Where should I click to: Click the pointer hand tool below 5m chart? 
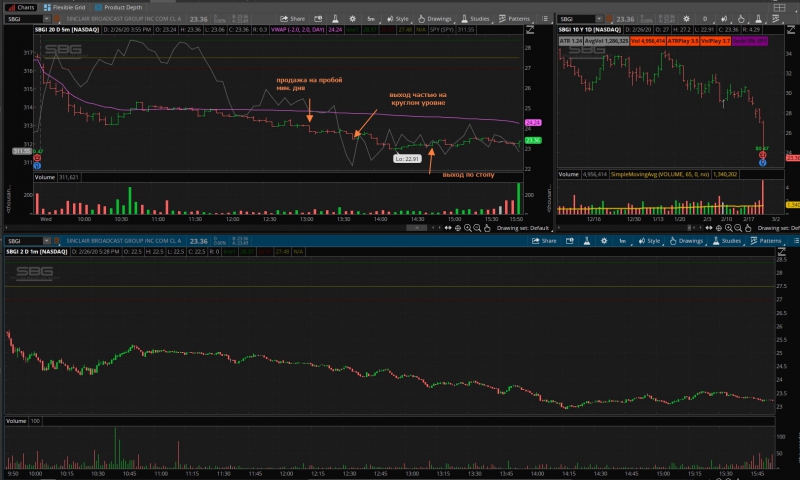coord(487,228)
